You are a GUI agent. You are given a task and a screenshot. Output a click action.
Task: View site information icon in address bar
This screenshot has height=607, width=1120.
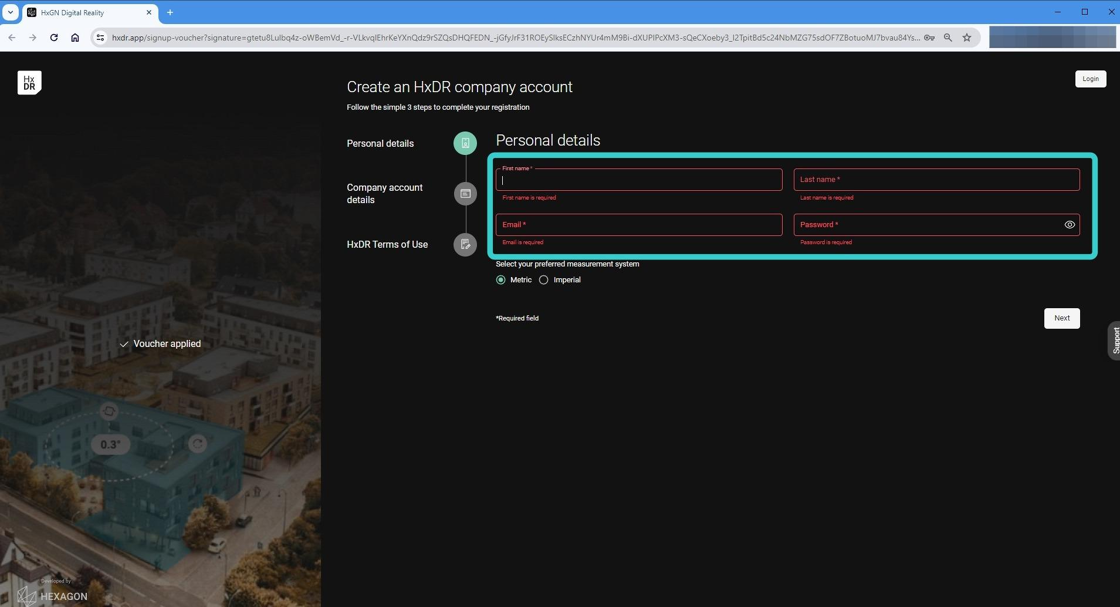coord(100,37)
